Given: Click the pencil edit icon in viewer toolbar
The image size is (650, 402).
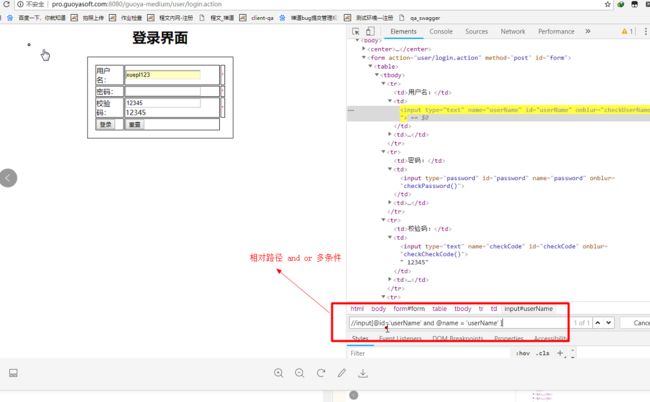Looking at the screenshot, I should [342, 373].
